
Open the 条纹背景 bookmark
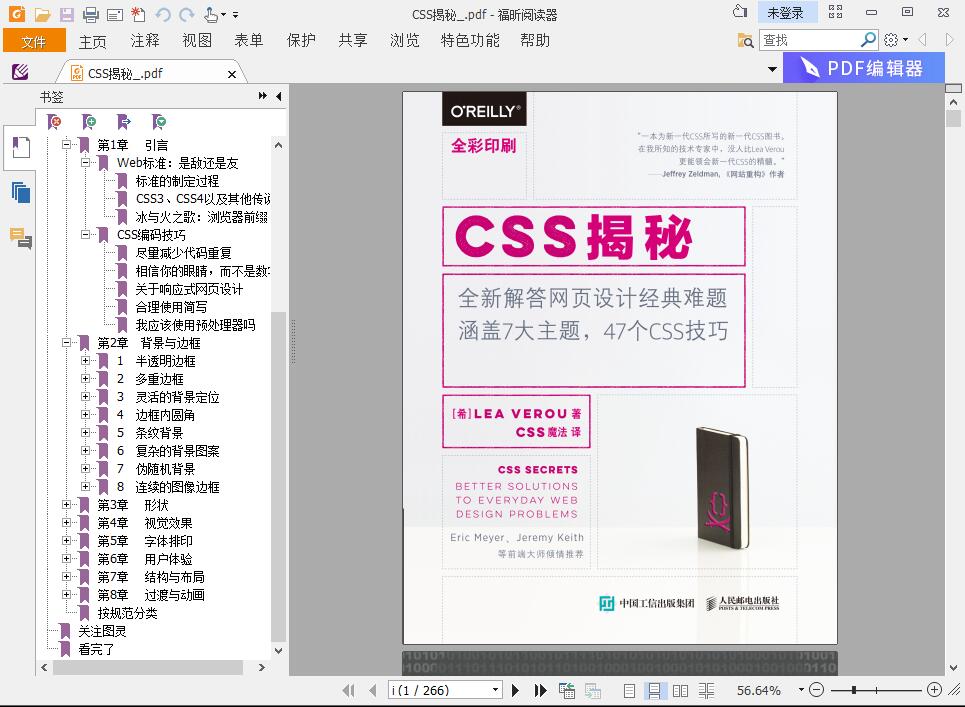[159, 433]
